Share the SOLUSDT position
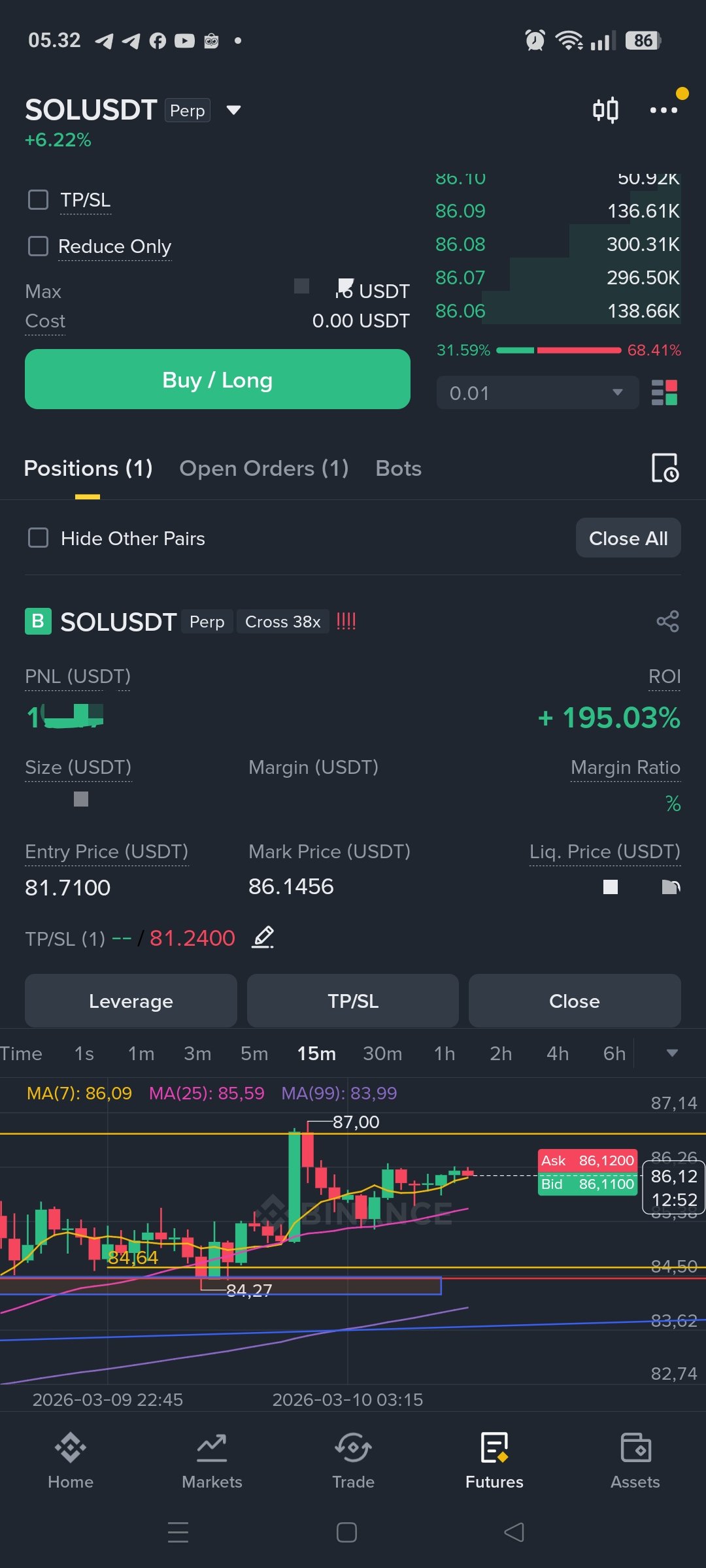The image size is (706, 1568). click(667, 621)
